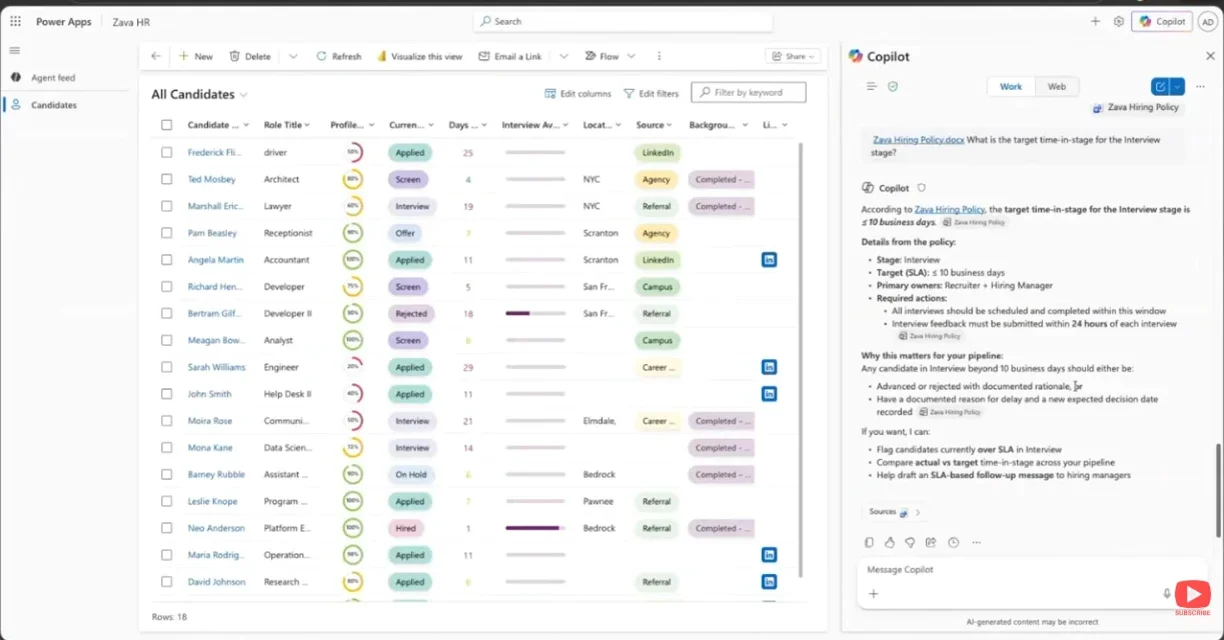Expand the All Candidates view selector
Image resolution: width=1224 pixels, height=640 pixels.
(243, 95)
